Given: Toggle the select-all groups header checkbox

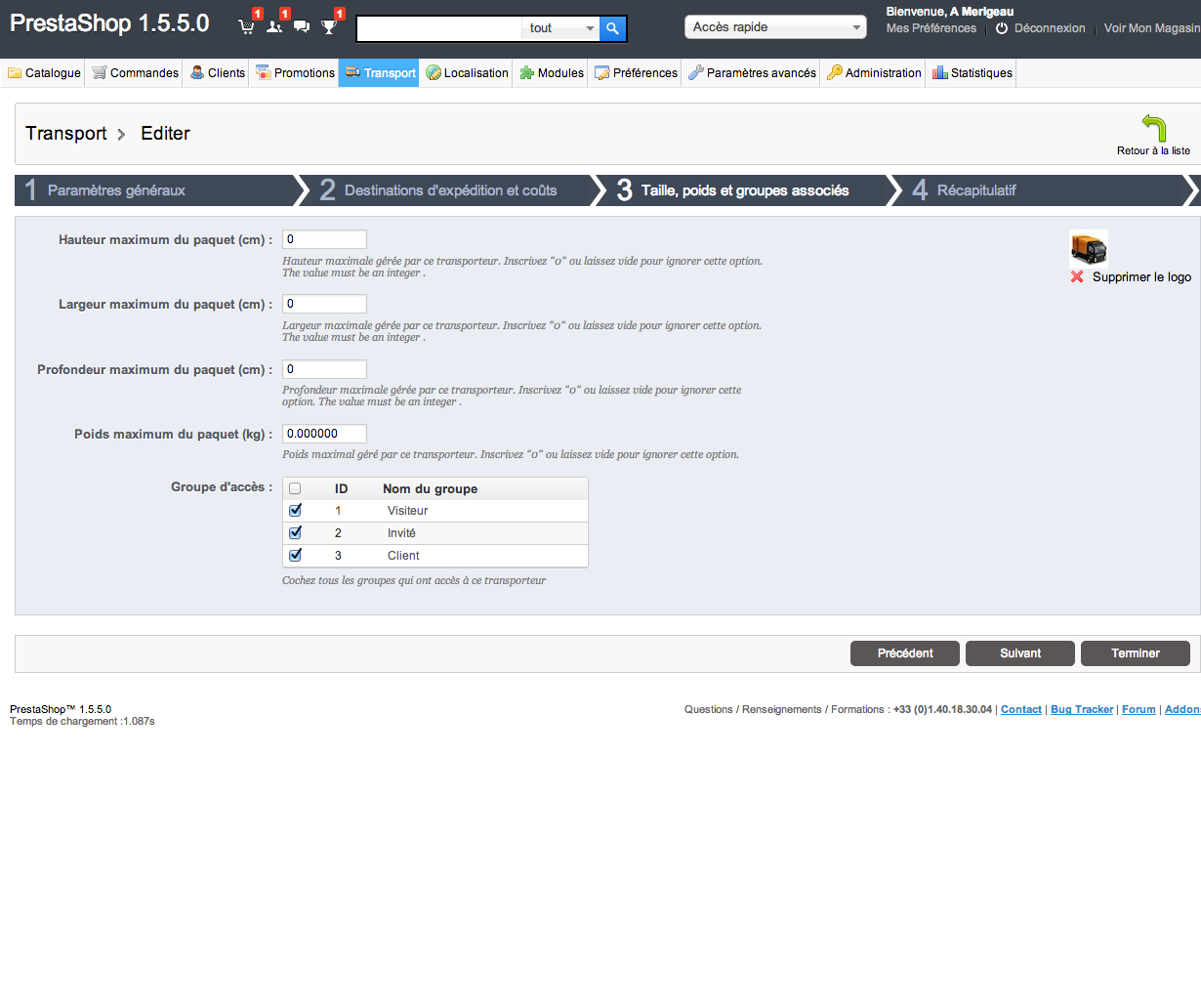Looking at the screenshot, I should click(295, 488).
